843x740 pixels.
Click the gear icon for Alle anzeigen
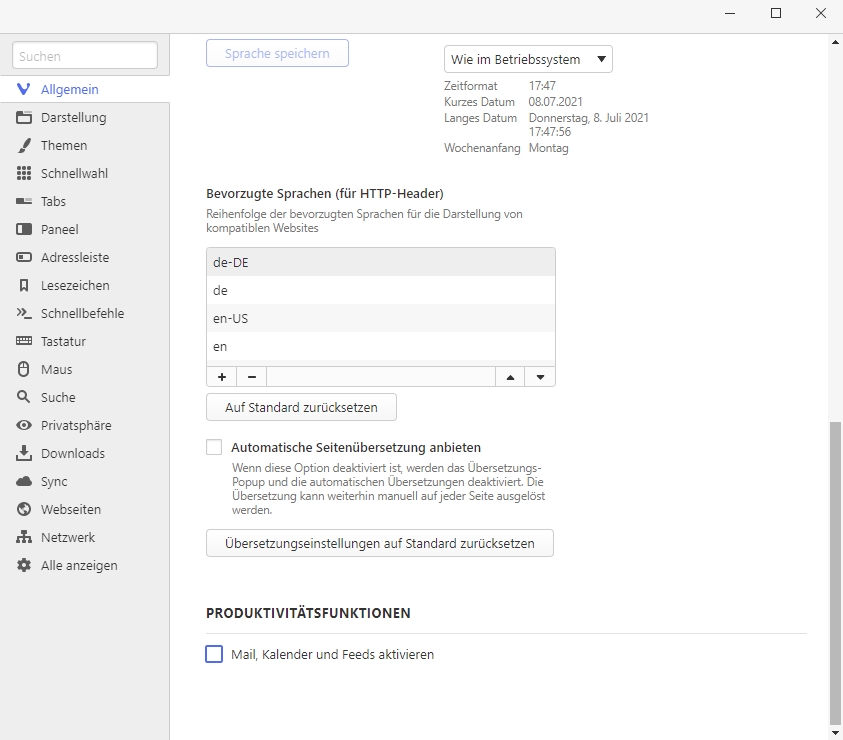pos(24,565)
